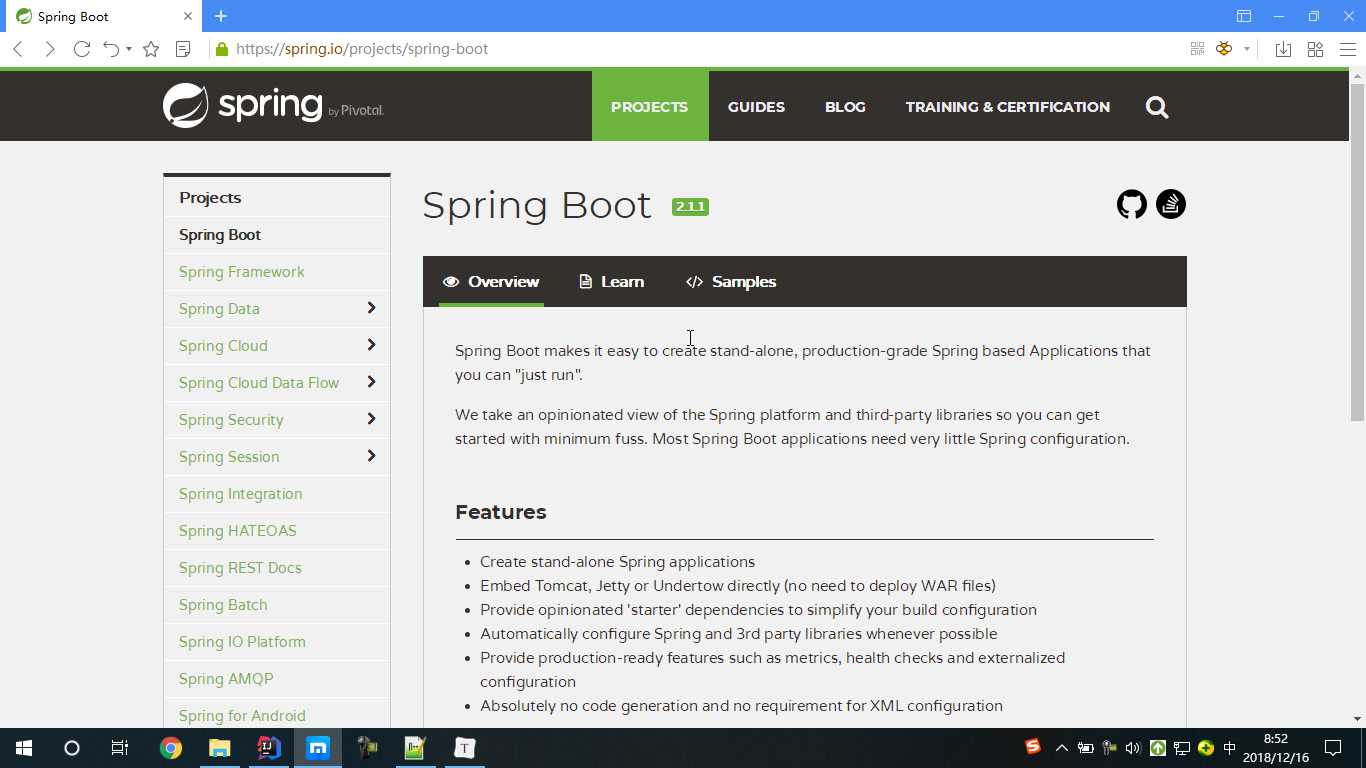Click the site search magnifier icon

tap(1157, 107)
